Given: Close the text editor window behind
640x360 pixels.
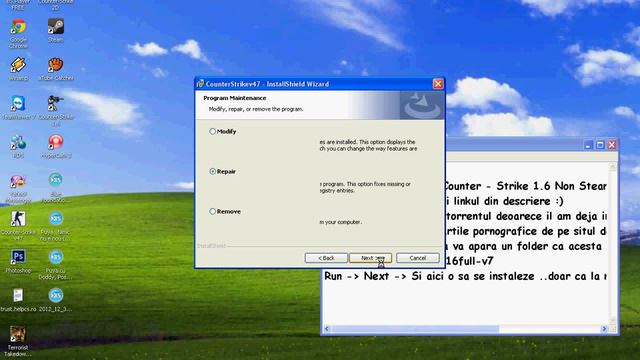Looking at the screenshot, I should pyautogui.click(x=612, y=145).
